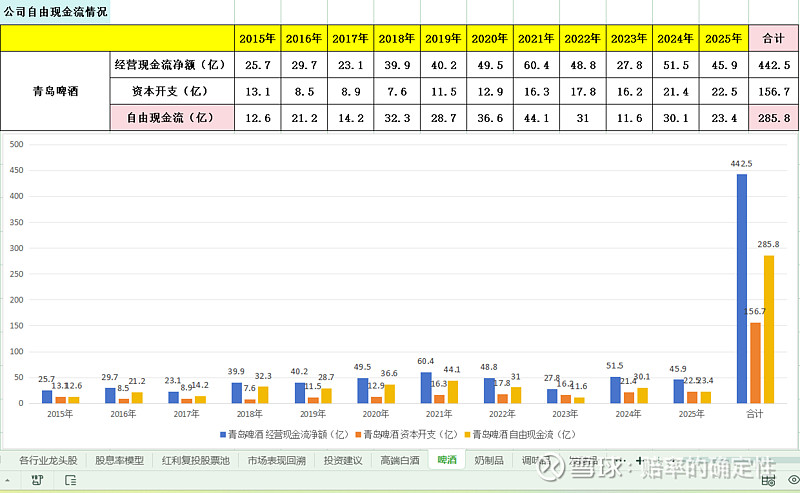The height and width of the screenshot is (493, 800).
Task: Click the orange legend swatch for 资本开支
Action: coord(359,435)
